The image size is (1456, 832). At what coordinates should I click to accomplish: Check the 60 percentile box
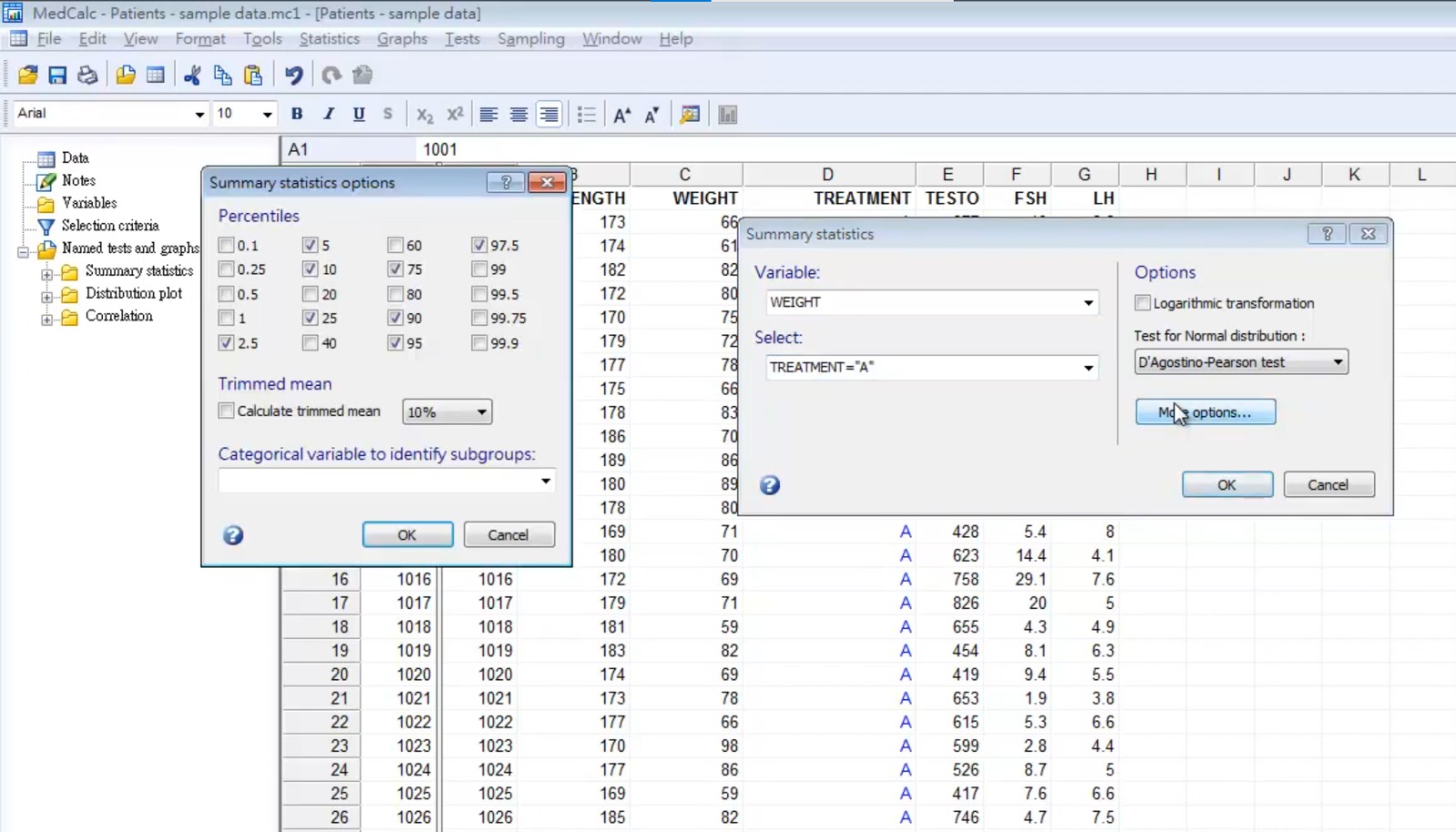pos(395,245)
